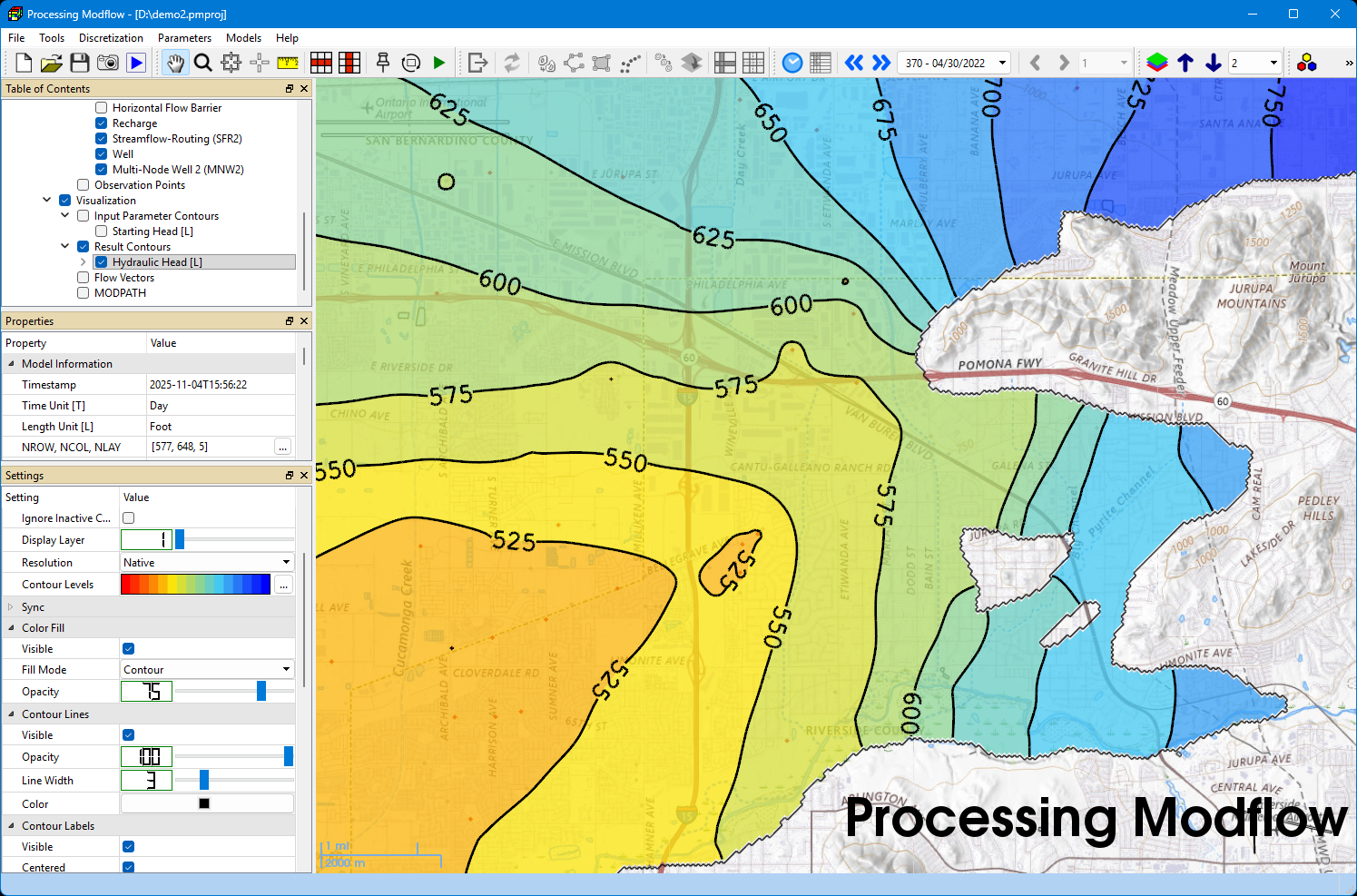Check the Observation Points box
This screenshot has height=896, width=1357.
click(x=84, y=185)
